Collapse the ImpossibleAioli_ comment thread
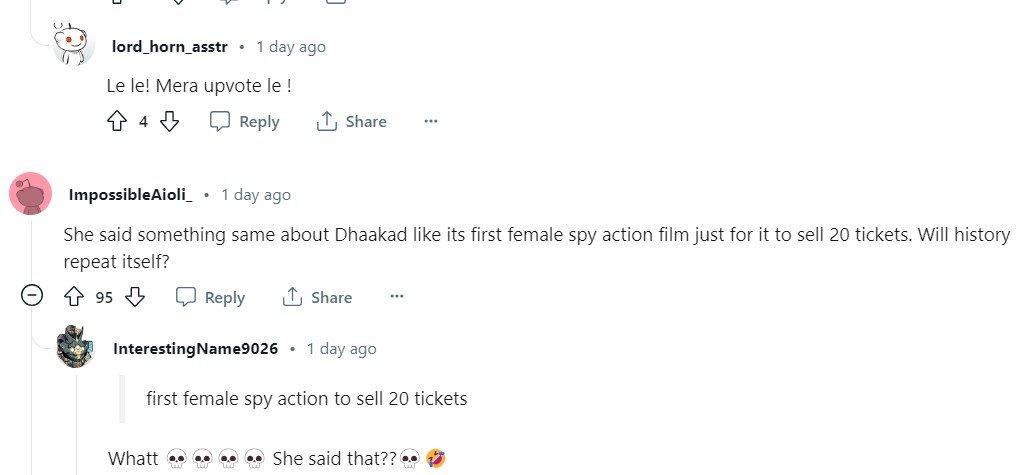1026x475 pixels. [32, 296]
